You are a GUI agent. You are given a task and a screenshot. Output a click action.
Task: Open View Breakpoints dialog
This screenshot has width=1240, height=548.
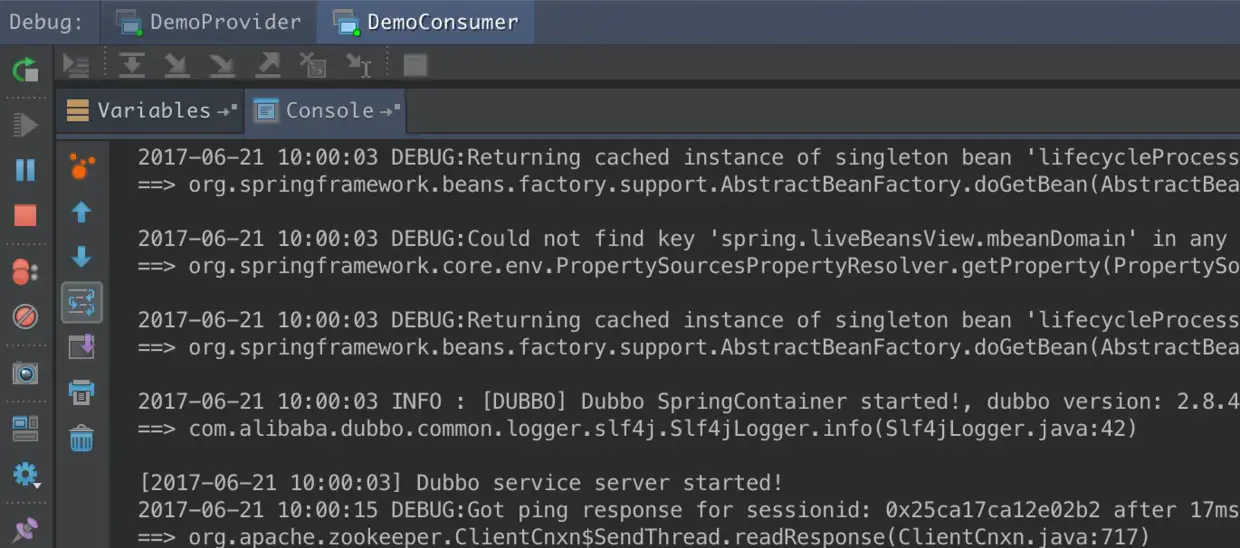pyautogui.click(x=25, y=271)
